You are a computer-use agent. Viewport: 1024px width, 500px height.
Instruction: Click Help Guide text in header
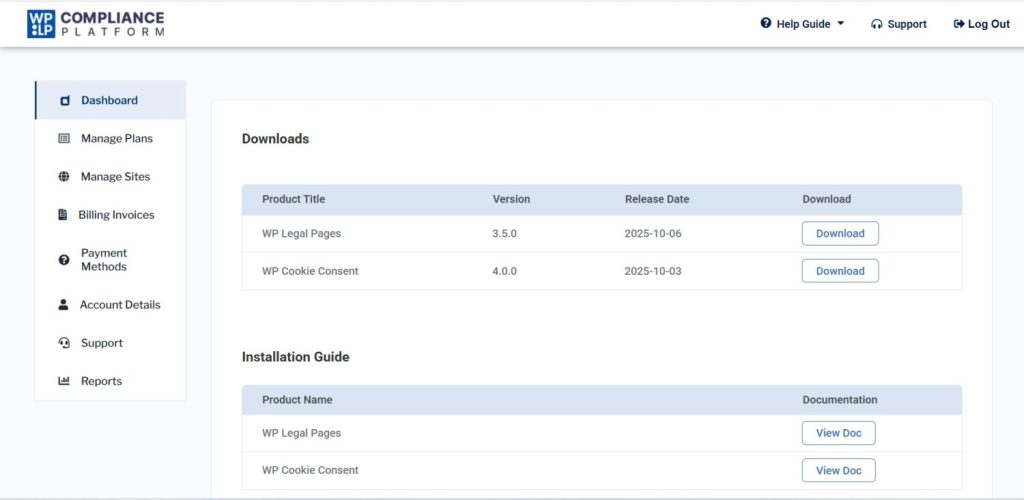point(803,24)
